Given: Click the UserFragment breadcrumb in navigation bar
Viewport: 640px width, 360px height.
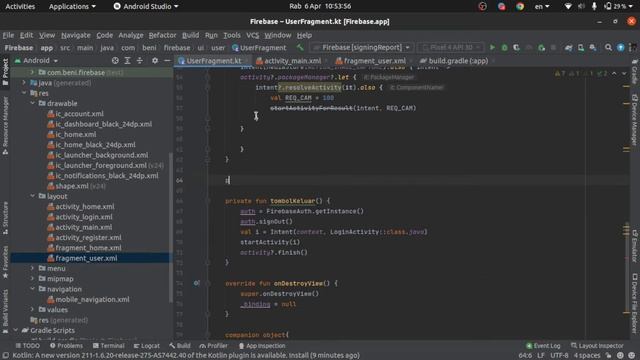Looking at the screenshot, I should click(x=259, y=48).
